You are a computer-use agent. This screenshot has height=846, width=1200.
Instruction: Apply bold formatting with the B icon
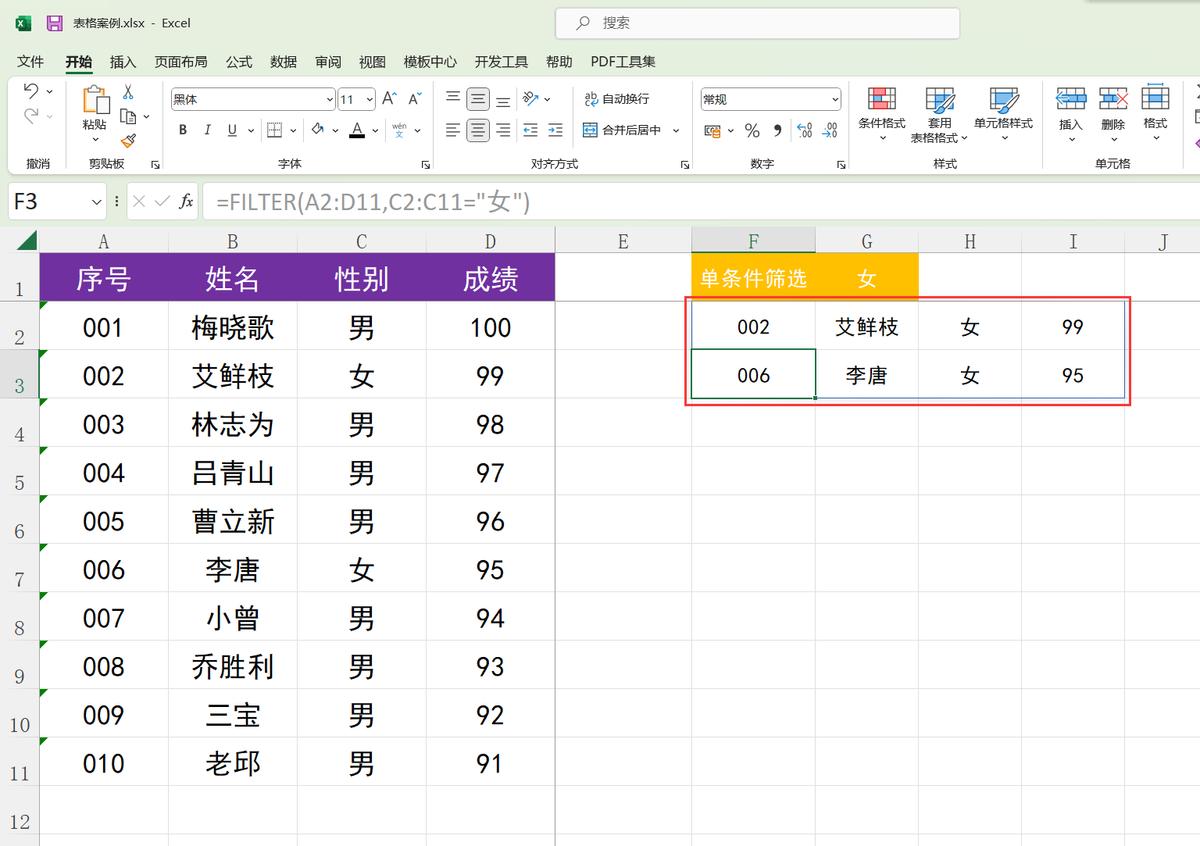pos(182,130)
